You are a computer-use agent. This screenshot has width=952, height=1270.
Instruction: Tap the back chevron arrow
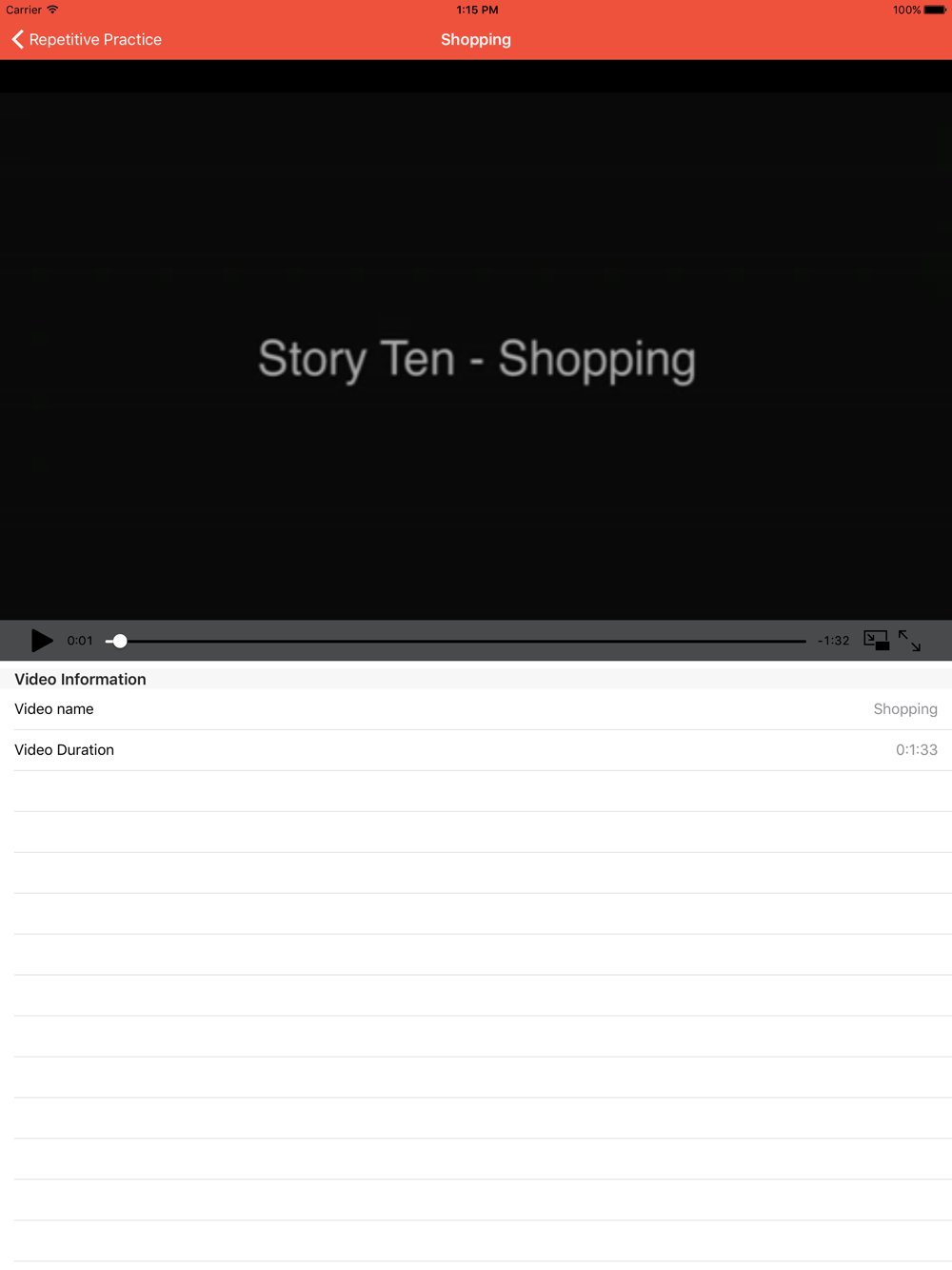pos(17,39)
